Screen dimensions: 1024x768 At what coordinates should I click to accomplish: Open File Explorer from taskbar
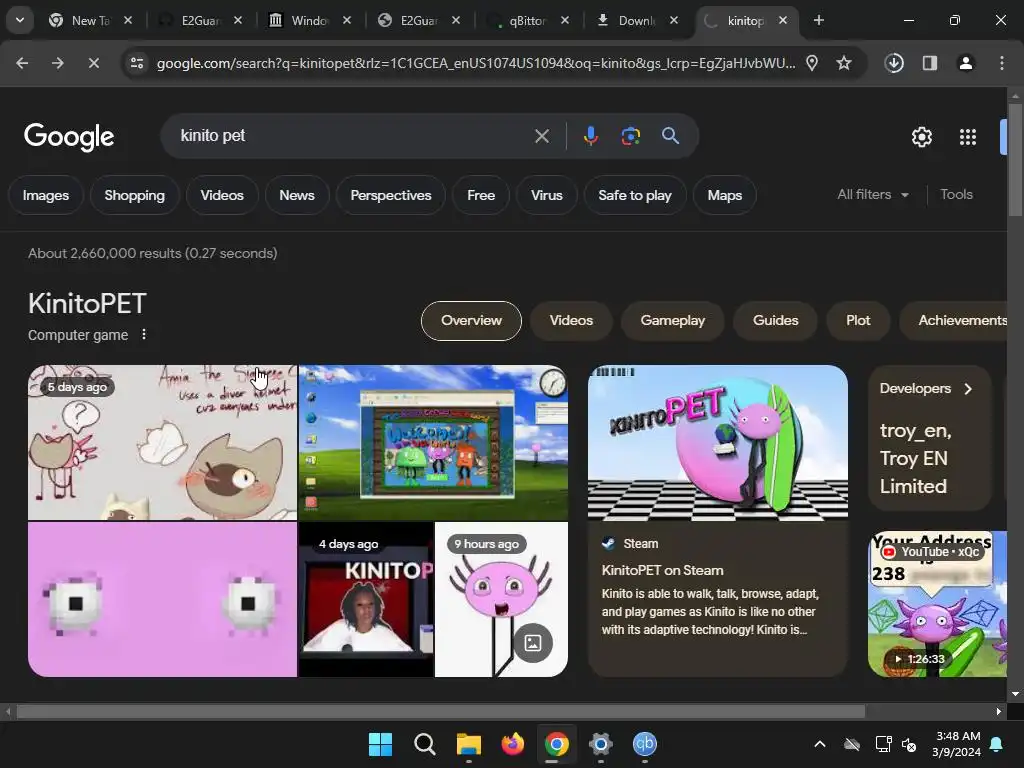[x=468, y=744]
